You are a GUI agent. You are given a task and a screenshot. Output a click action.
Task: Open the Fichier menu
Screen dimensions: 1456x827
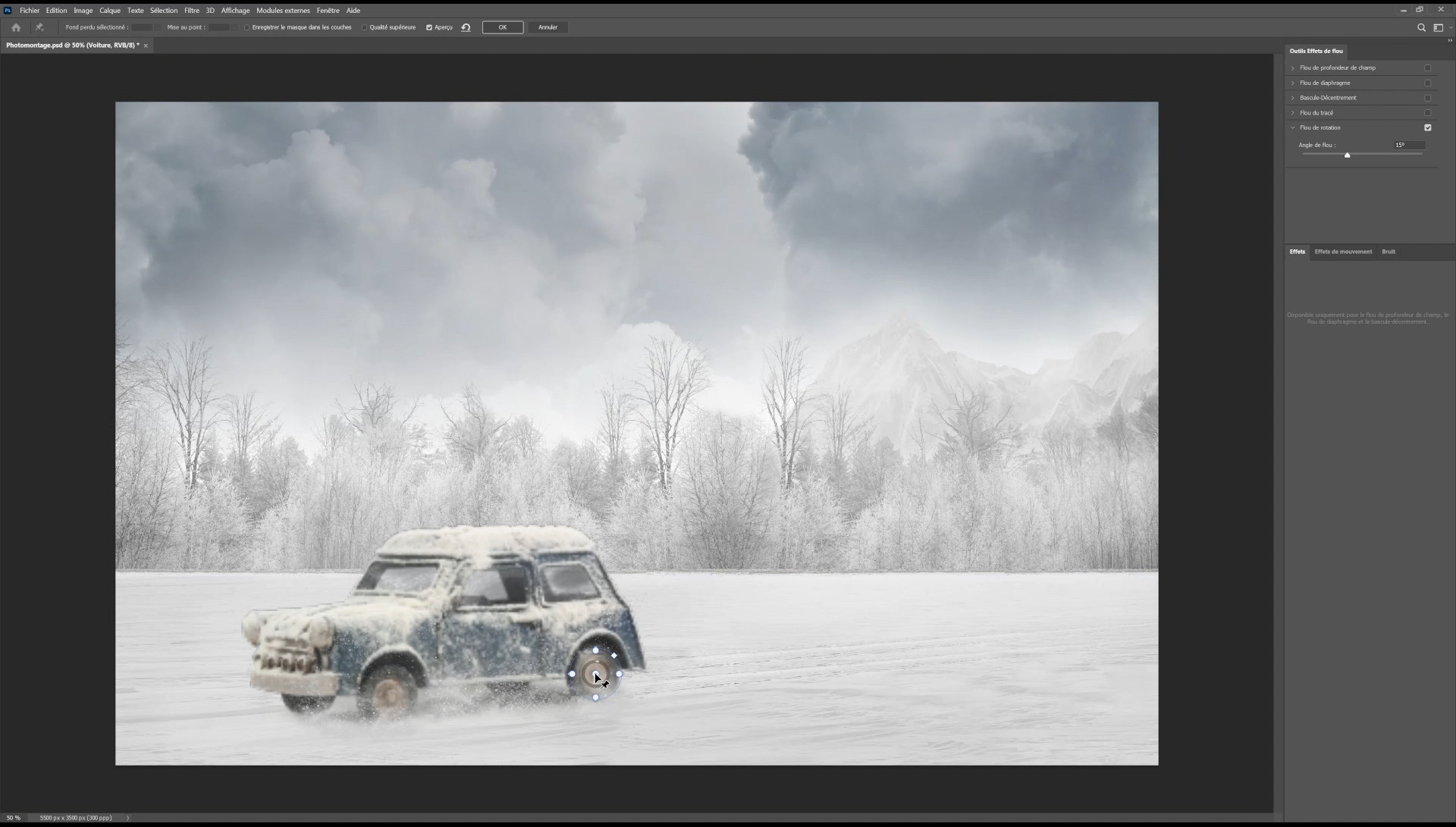(x=30, y=11)
